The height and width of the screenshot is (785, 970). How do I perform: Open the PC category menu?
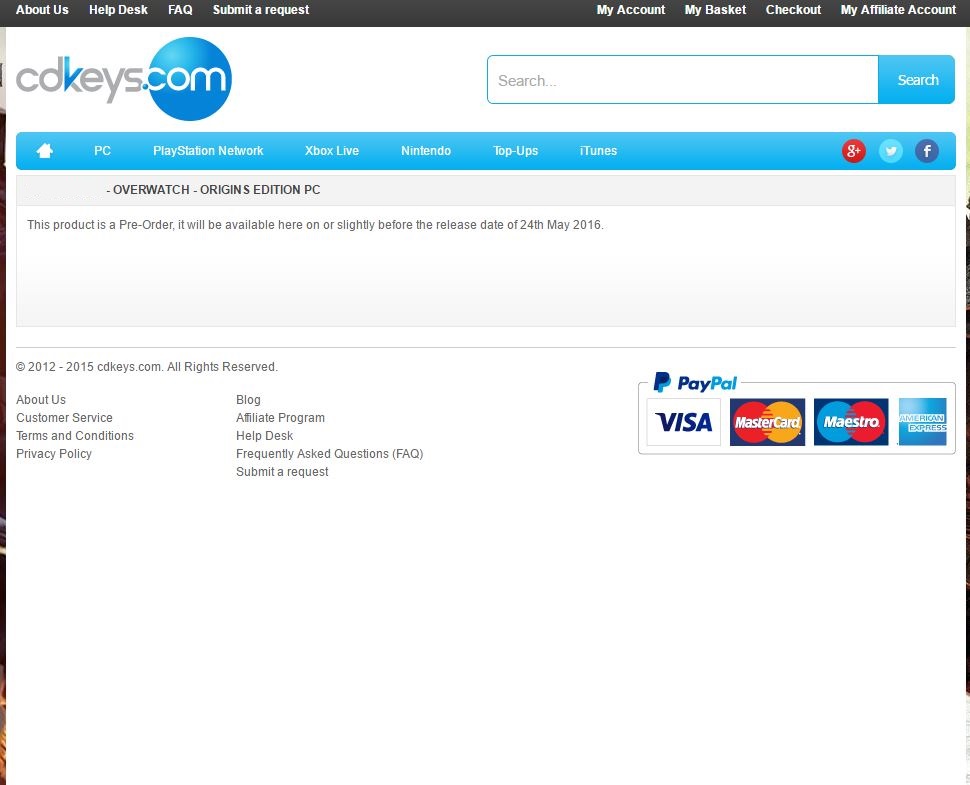[x=103, y=151]
